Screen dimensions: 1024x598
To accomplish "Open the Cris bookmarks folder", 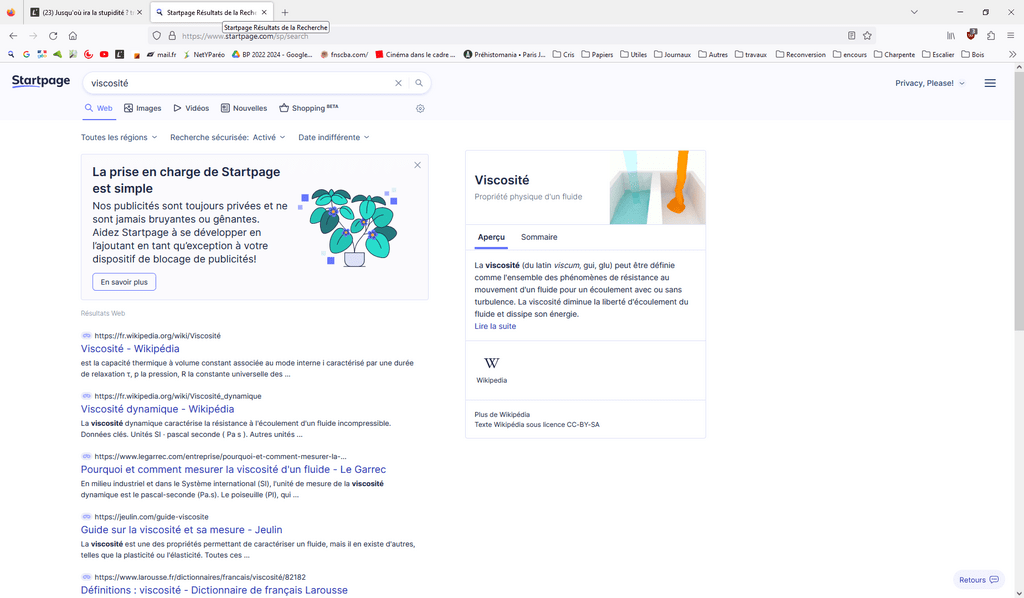I will 564,54.
